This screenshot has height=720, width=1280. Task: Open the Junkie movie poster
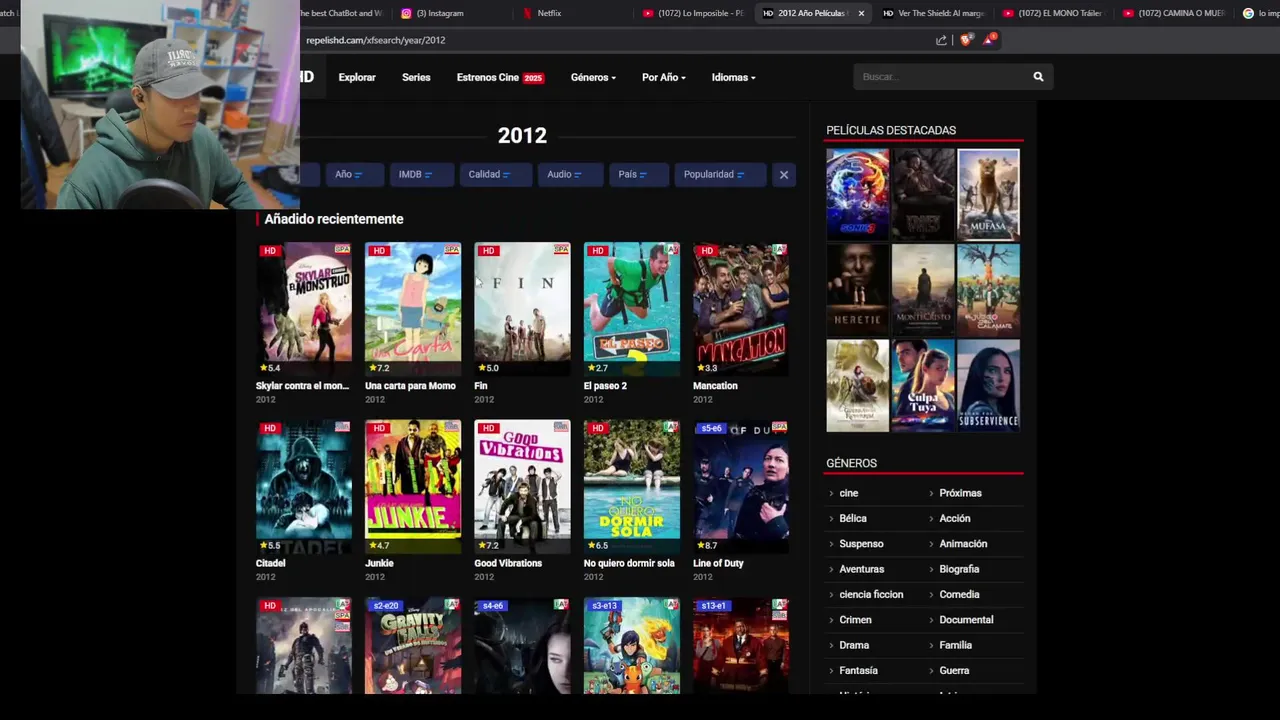413,486
